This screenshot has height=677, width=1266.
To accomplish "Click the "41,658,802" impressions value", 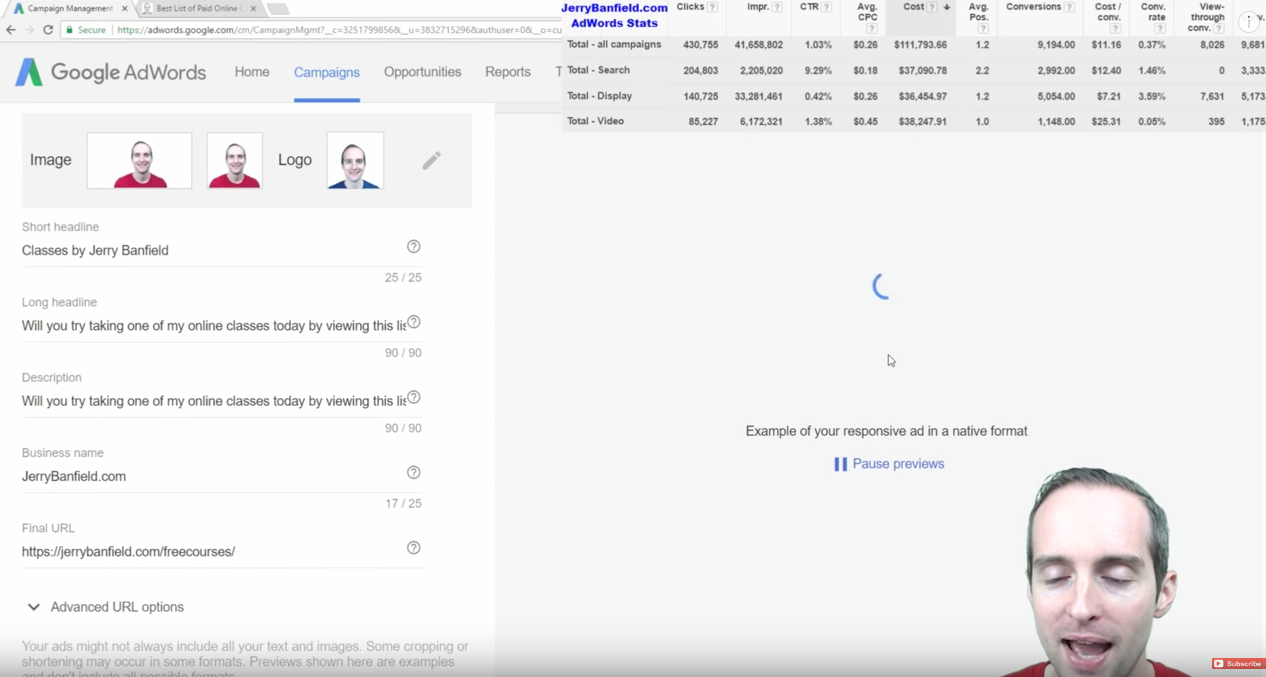I will (x=758, y=45).
